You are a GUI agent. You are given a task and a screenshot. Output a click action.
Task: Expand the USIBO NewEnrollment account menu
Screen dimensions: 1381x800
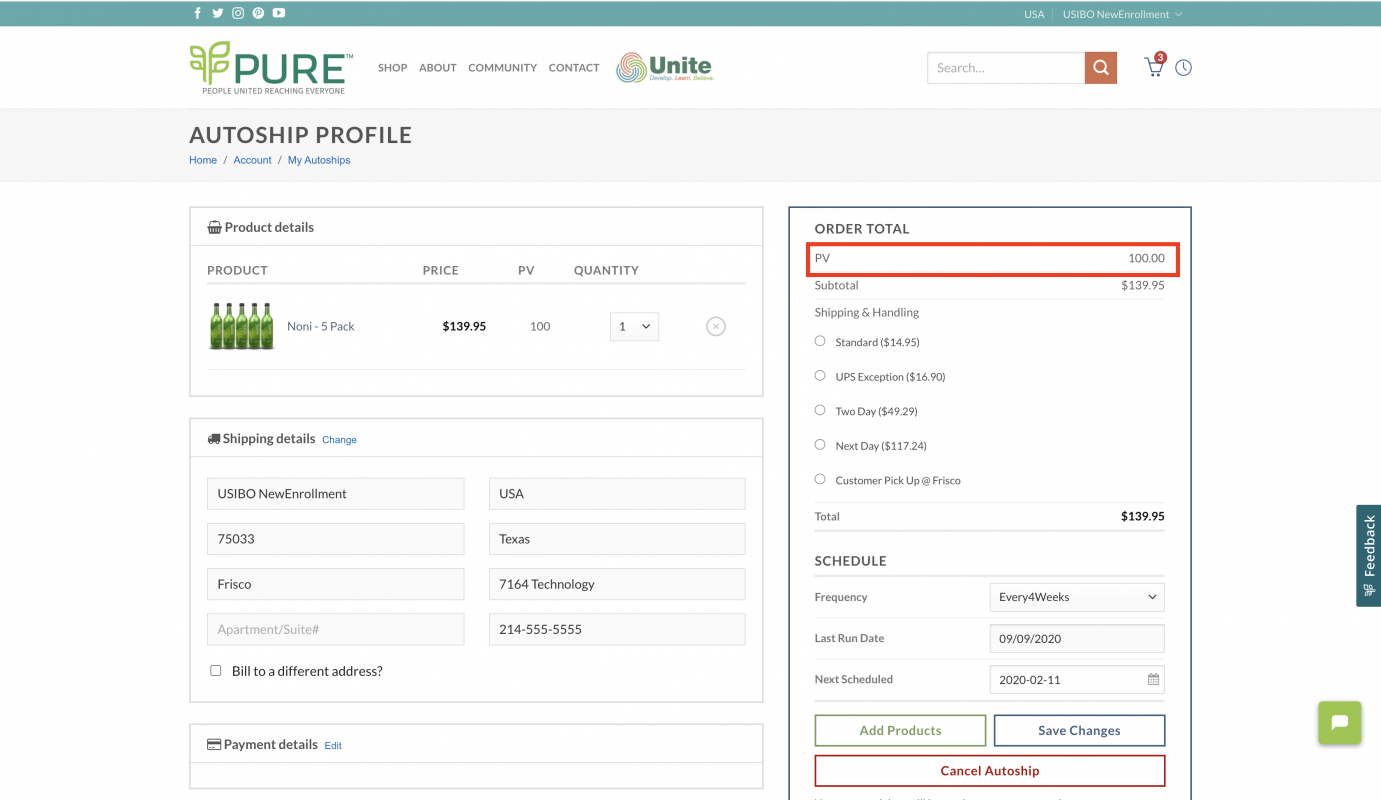pyautogui.click(x=1122, y=14)
